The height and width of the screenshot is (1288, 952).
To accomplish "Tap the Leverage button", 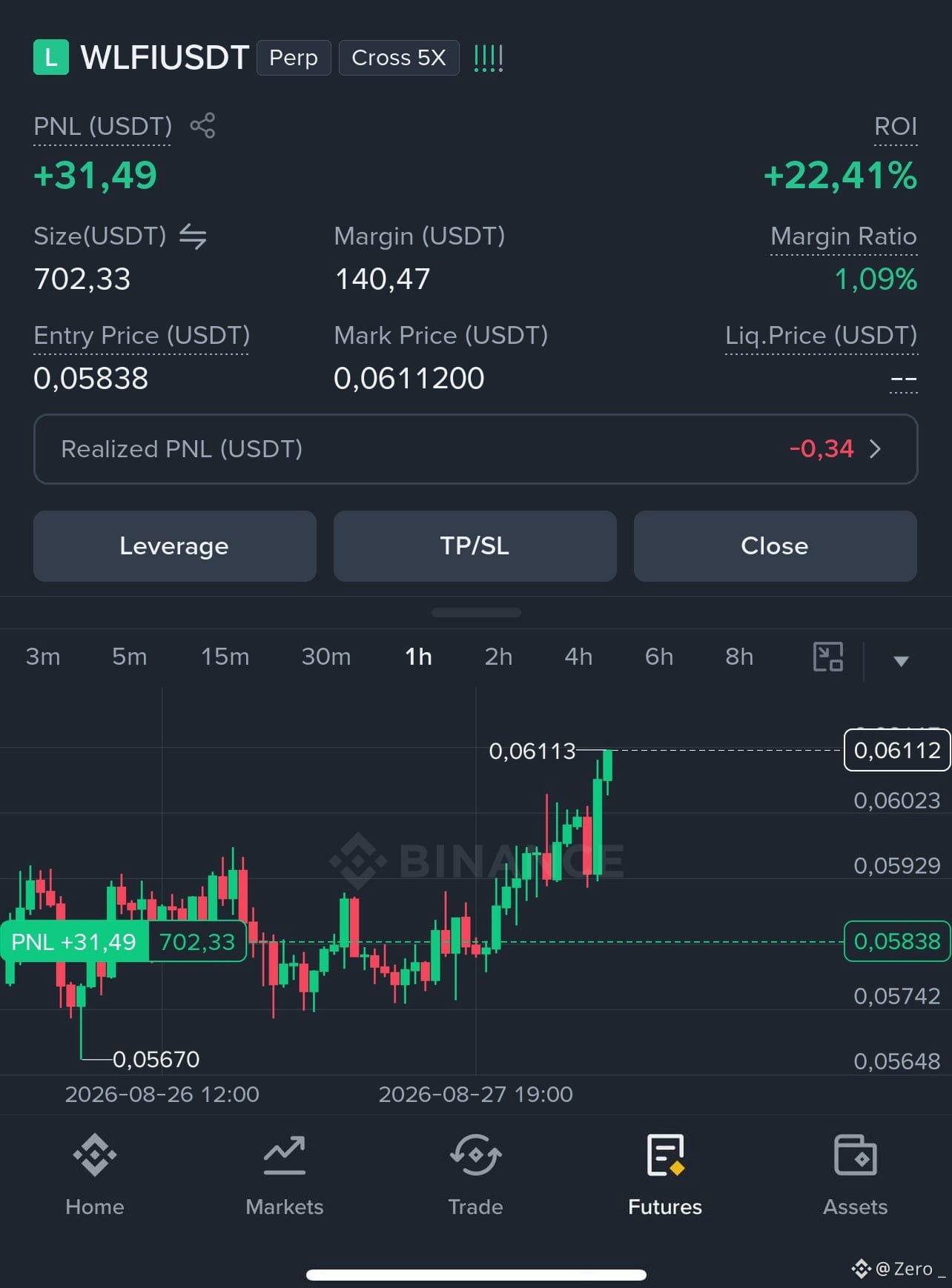I will coord(175,546).
